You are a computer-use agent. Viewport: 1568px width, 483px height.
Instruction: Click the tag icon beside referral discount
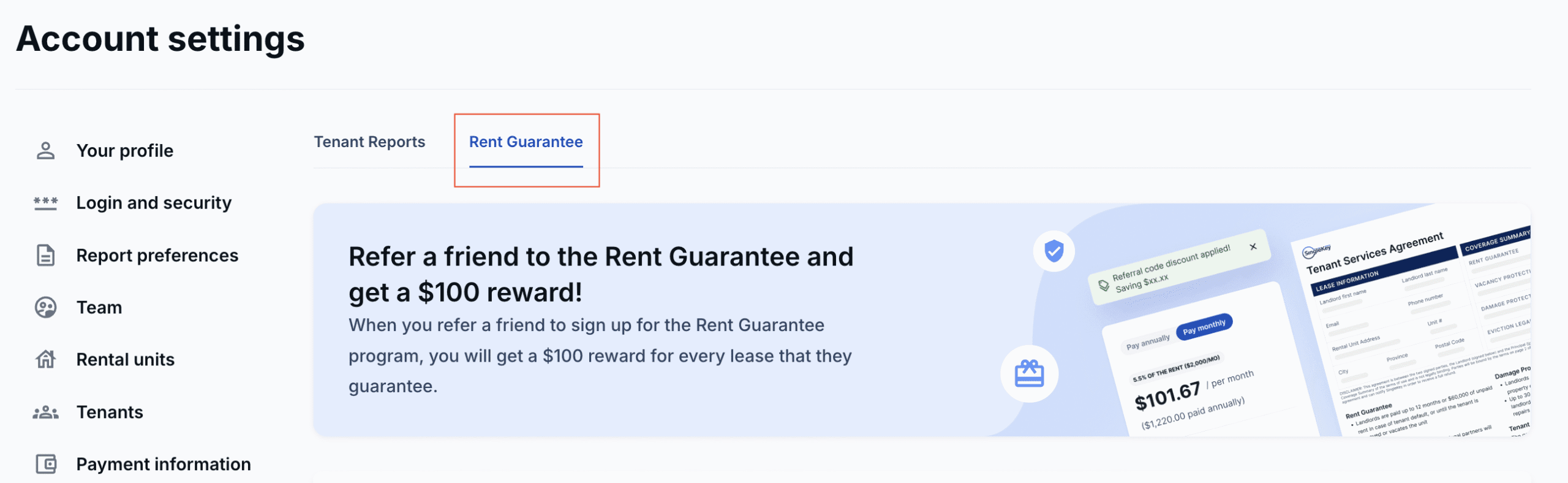[x=1103, y=286]
